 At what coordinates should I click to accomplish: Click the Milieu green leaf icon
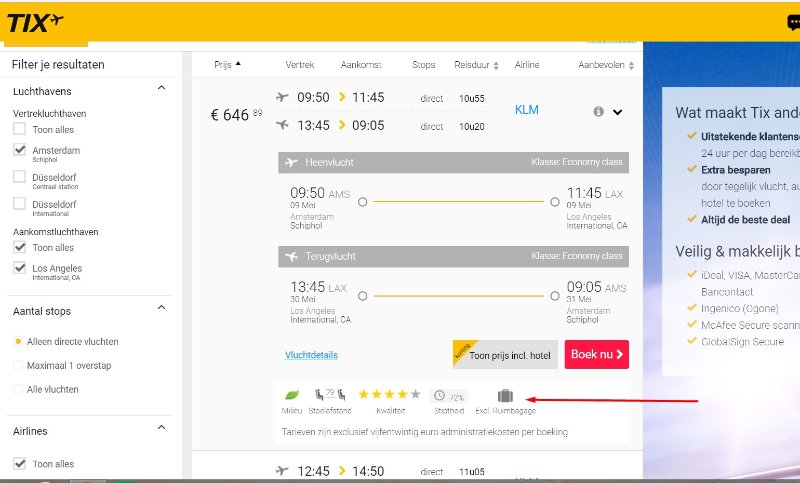(x=292, y=395)
